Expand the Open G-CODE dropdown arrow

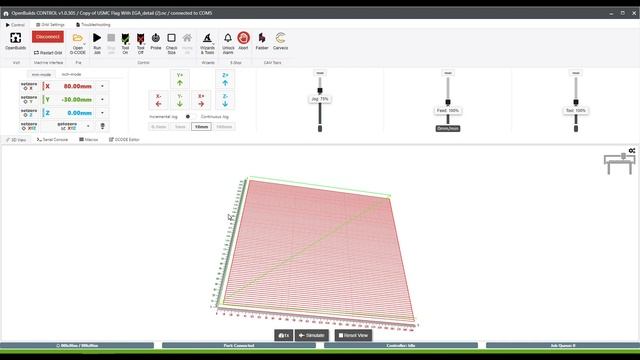tap(84, 44)
